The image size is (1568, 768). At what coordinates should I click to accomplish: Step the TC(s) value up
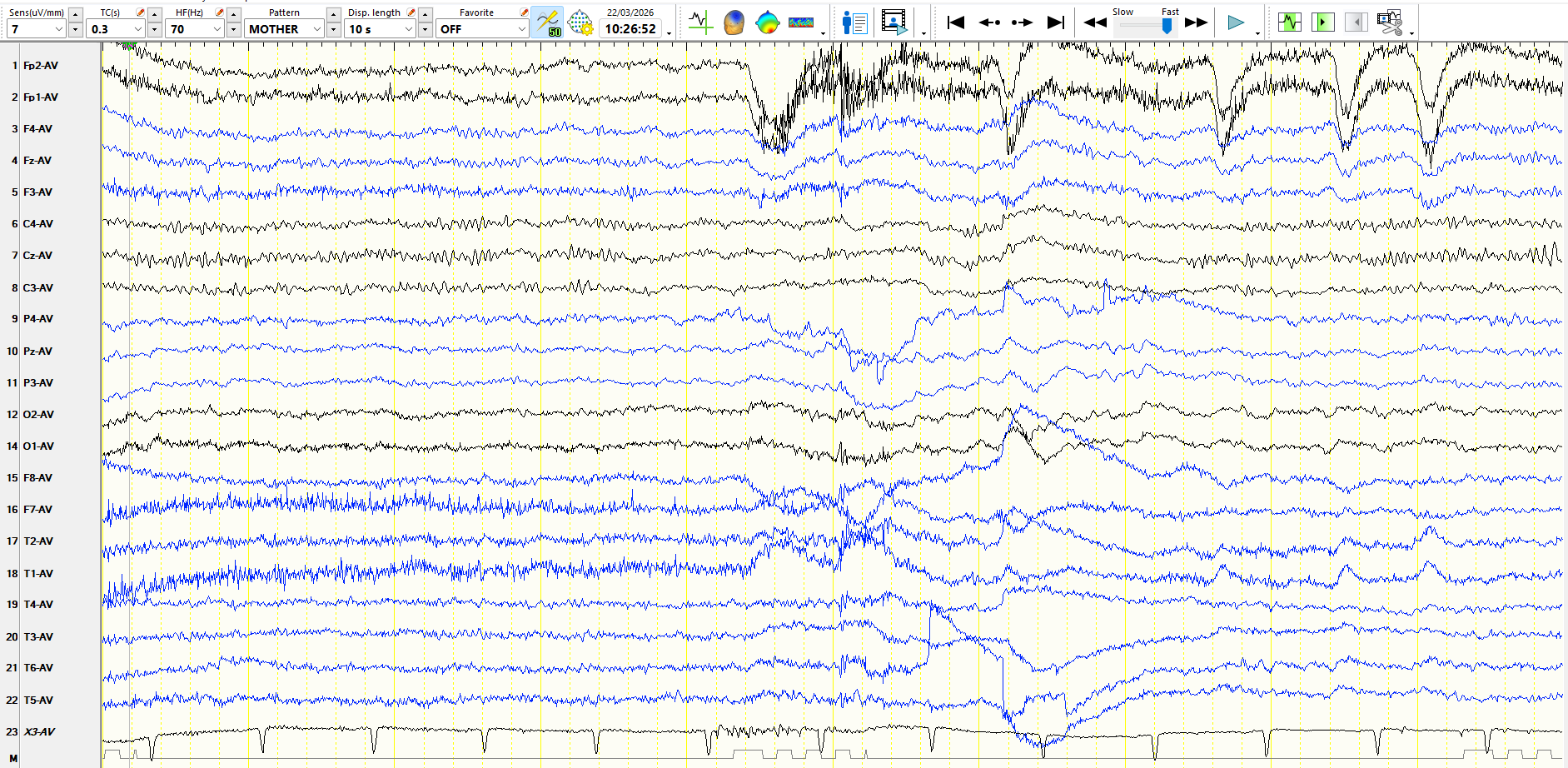coord(154,14)
